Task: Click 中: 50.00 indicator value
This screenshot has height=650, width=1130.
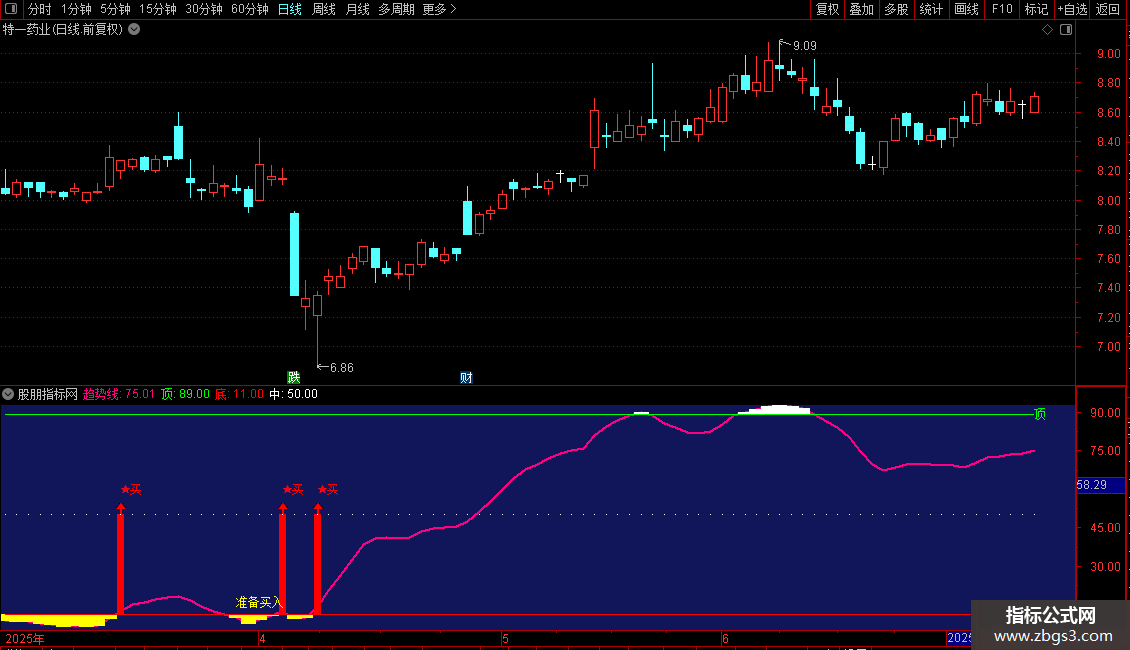Action: [x=293, y=394]
